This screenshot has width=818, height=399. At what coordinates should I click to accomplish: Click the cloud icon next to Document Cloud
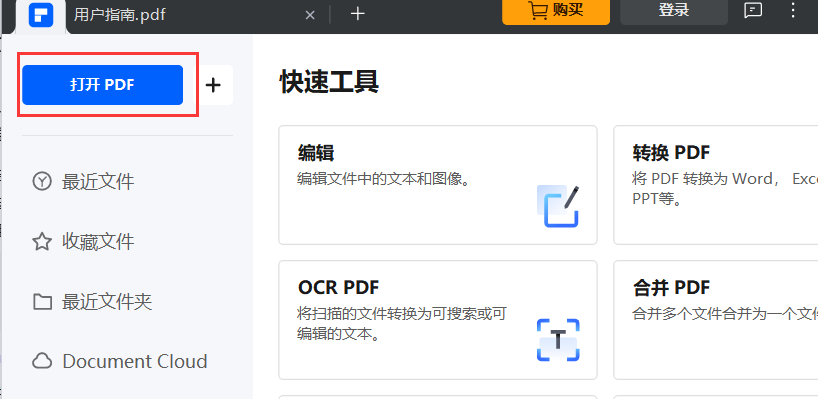point(42,361)
